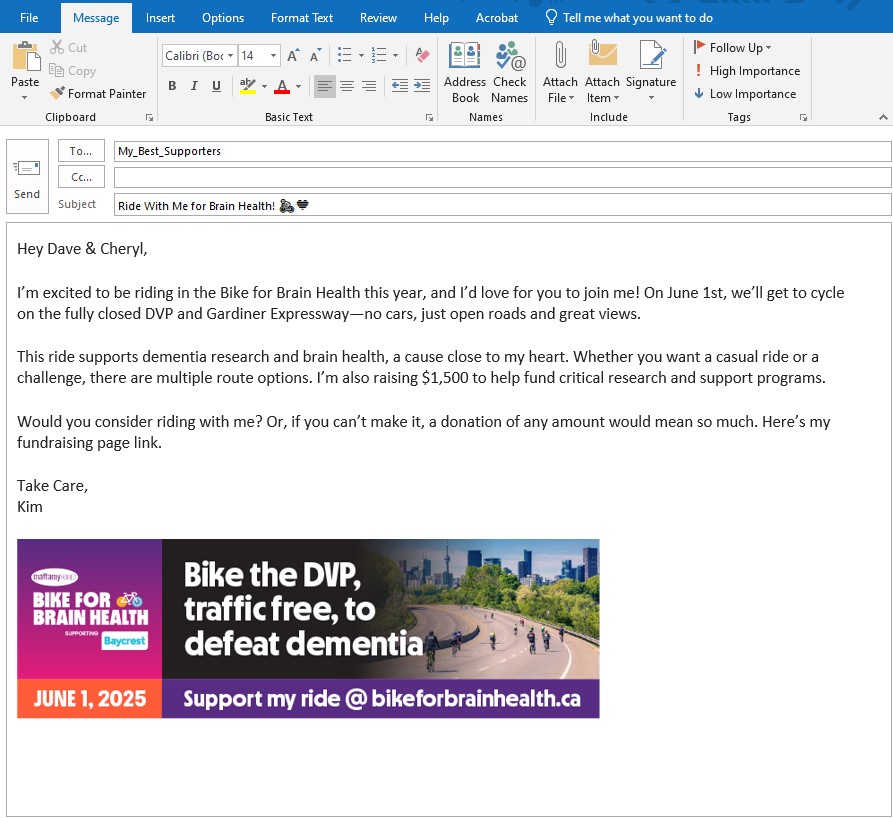The height and width of the screenshot is (818, 893).
Task: Open the Help tab
Action: click(436, 18)
